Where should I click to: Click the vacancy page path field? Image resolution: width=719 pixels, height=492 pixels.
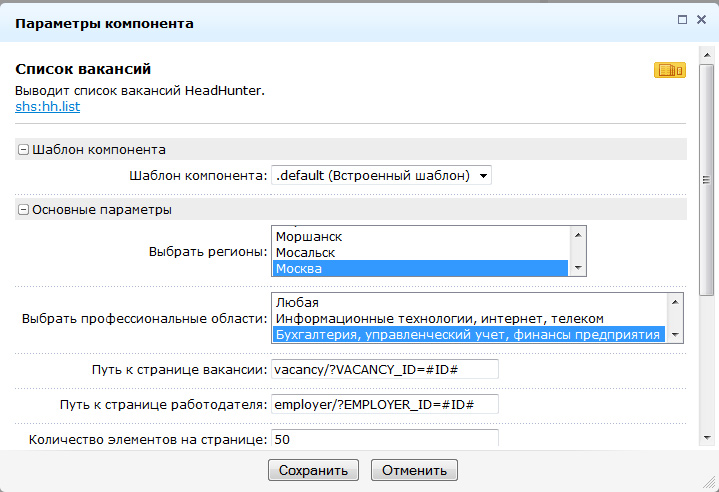pyautogui.click(x=384, y=369)
